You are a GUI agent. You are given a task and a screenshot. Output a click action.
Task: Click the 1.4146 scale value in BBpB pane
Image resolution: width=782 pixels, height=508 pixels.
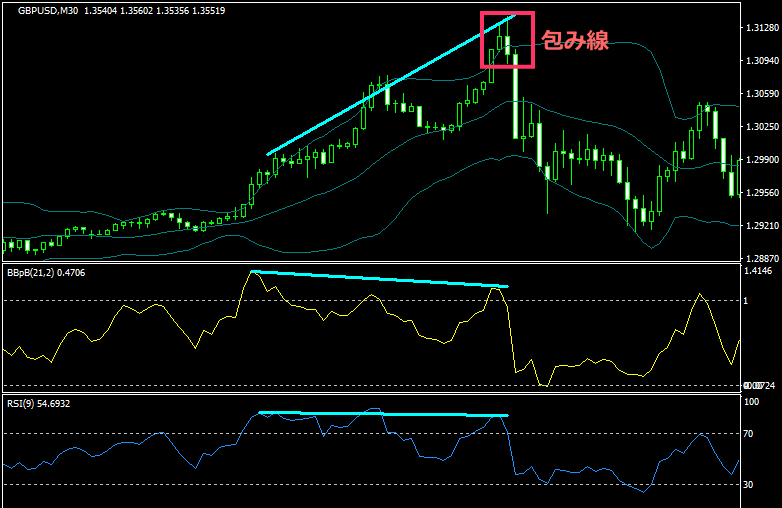[x=758, y=271]
